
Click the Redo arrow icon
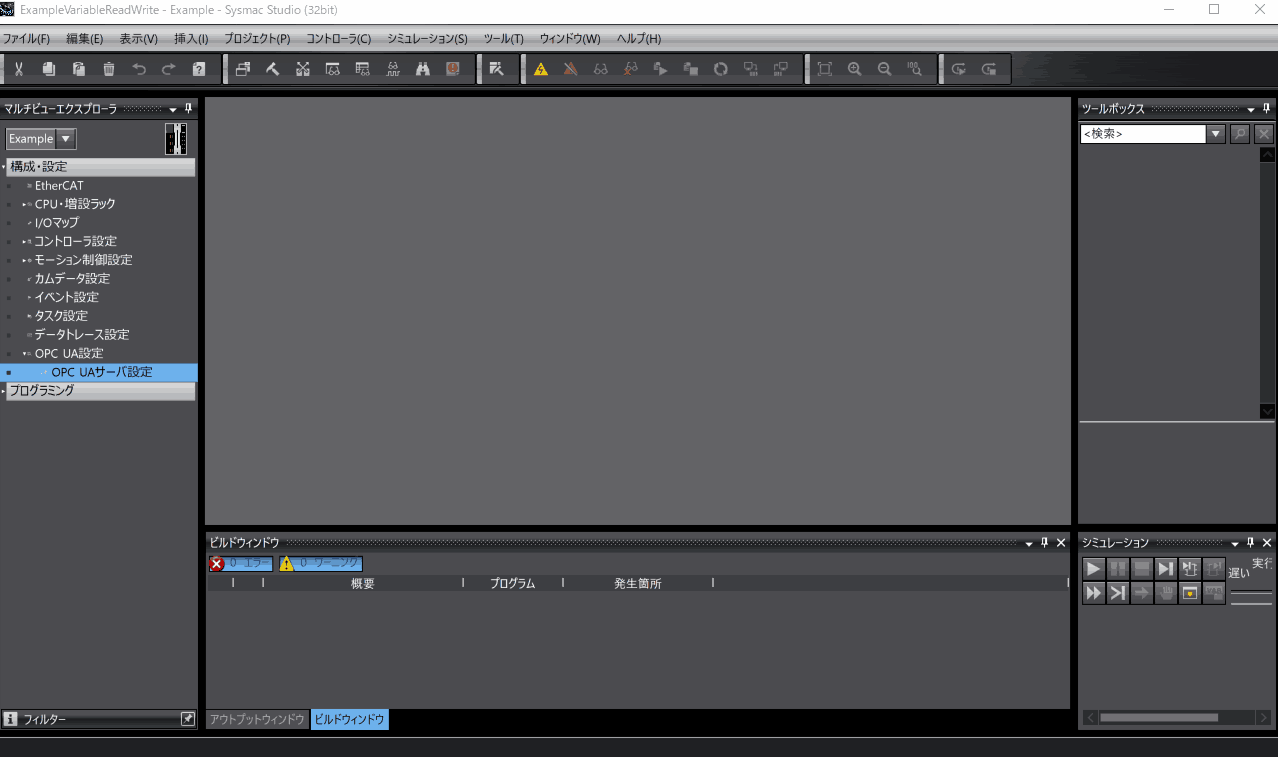pyautogui.click(x=169, y=69)
